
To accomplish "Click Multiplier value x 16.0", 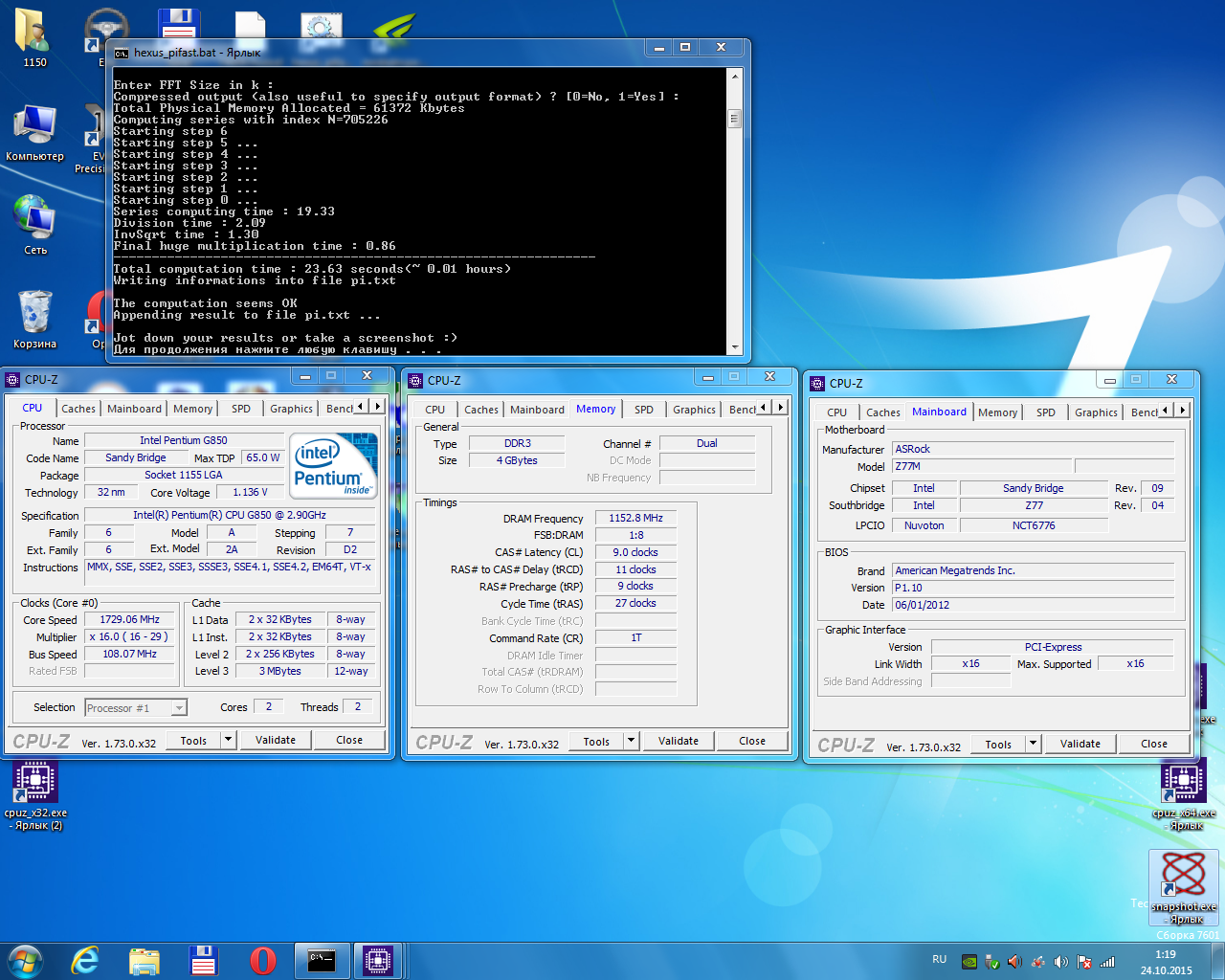I will pos(129,636).
